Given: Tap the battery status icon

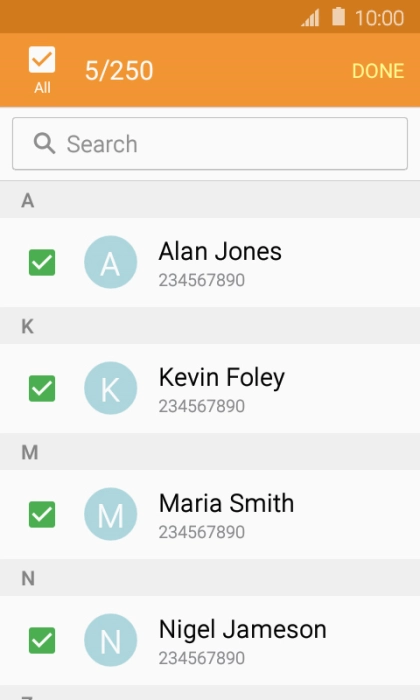Looking at the screenshot, I should pos(339,17).
